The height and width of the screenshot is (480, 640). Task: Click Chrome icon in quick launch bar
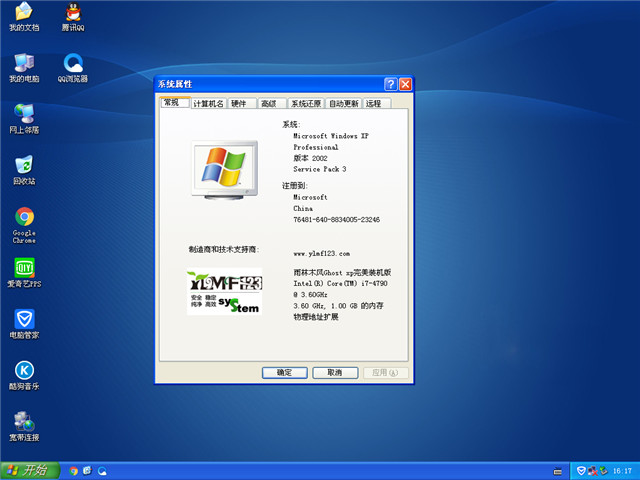tap(73, 471)
